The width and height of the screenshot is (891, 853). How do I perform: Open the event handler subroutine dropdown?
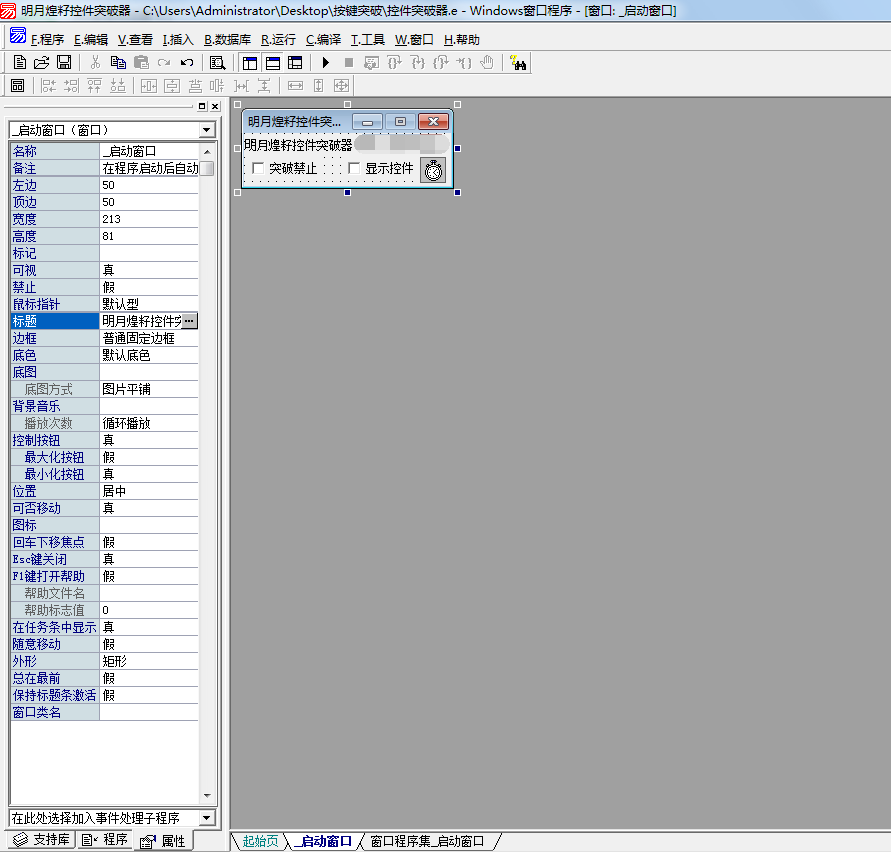pos(206,818)
